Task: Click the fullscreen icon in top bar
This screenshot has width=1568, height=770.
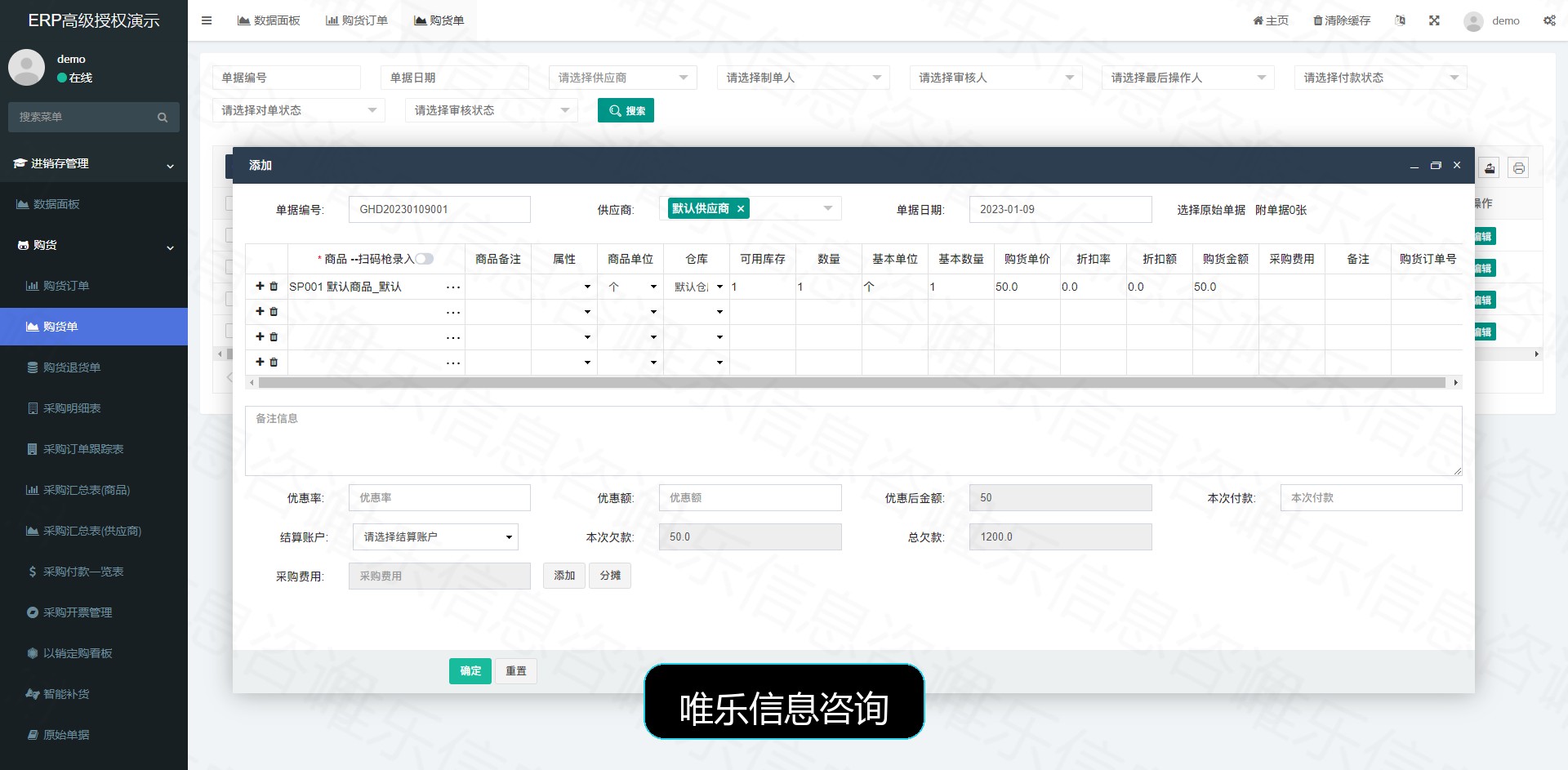Action: (1434, 20)
